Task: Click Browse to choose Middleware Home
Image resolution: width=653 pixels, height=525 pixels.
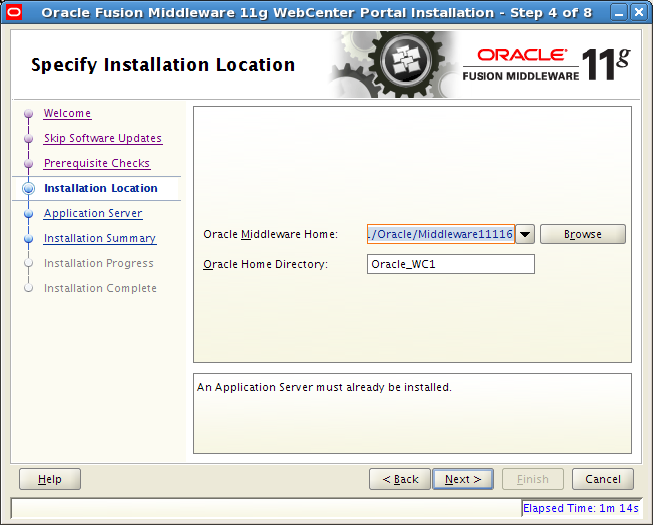Action: click(x=583, y=234)
